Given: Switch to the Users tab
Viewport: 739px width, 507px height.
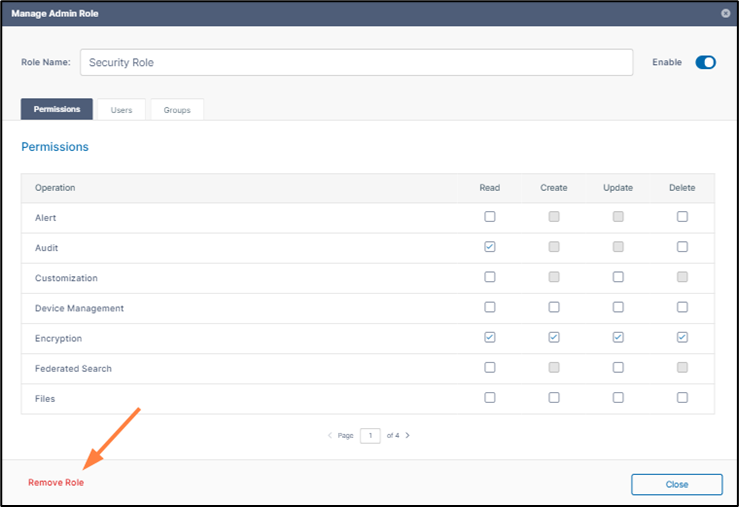Looking at the screenshot, I should [x=121, y=110].
